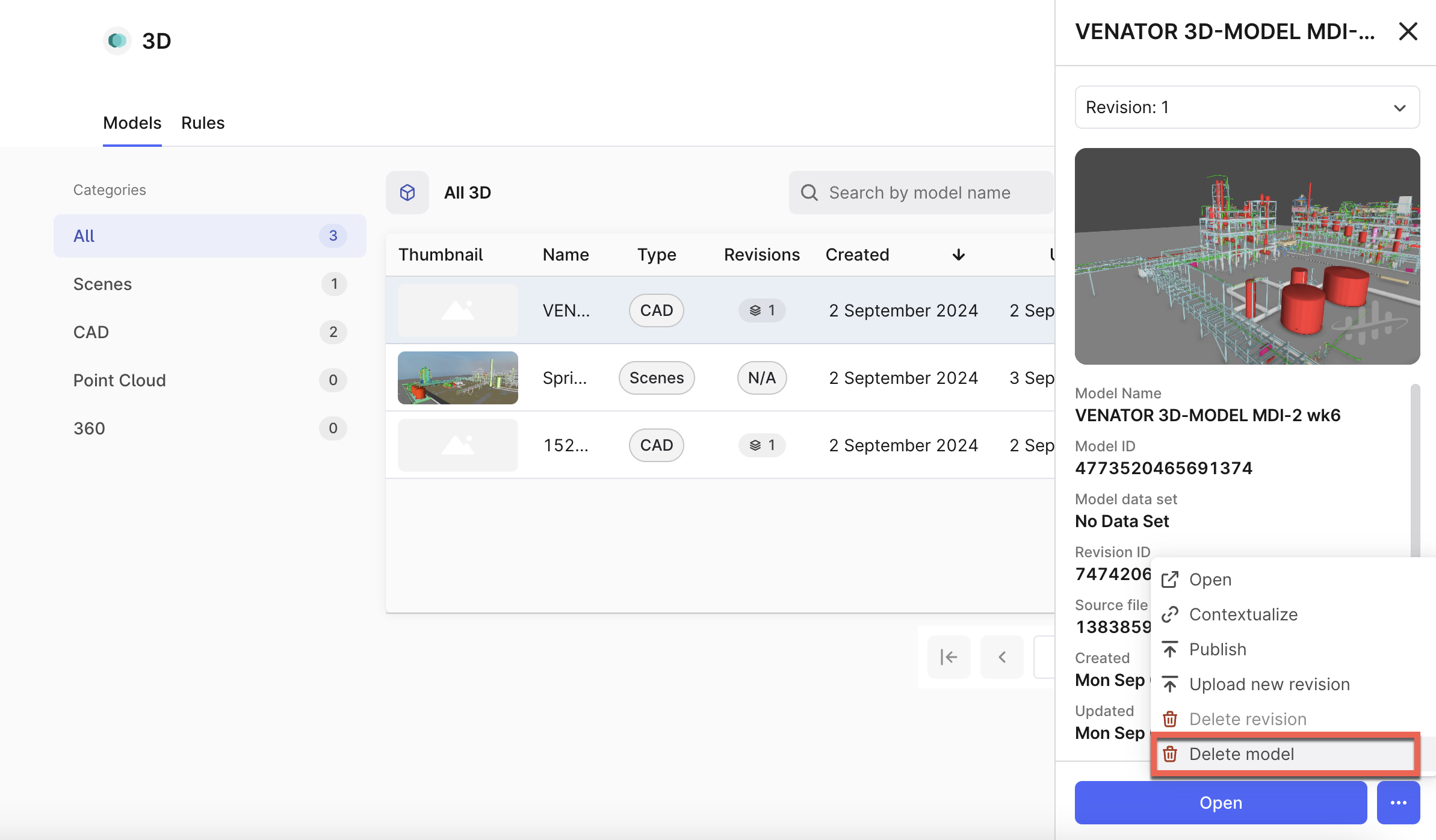Click the Upload new revision icon

point(1169,683)
